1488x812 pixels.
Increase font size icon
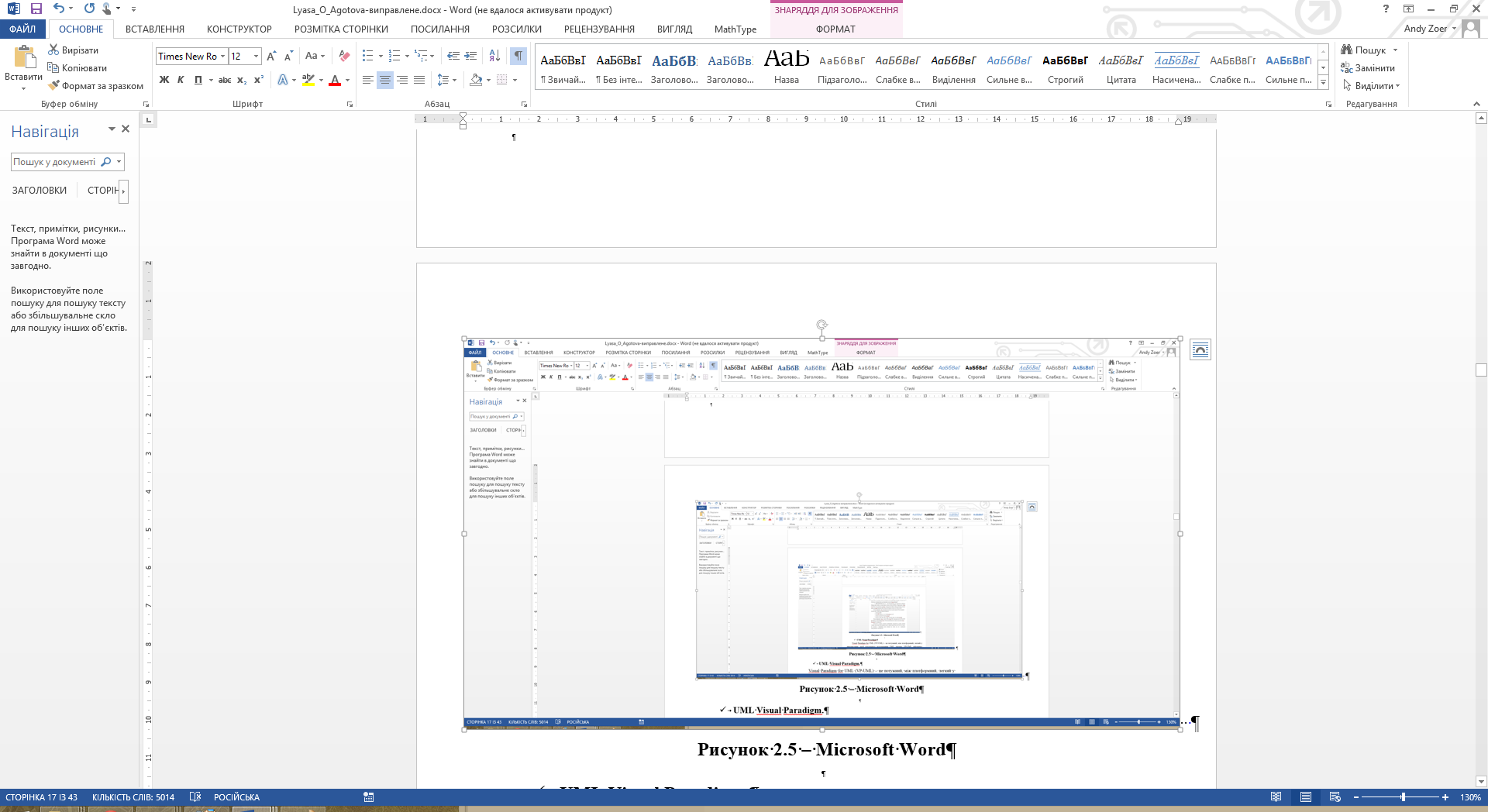(271, 56)
